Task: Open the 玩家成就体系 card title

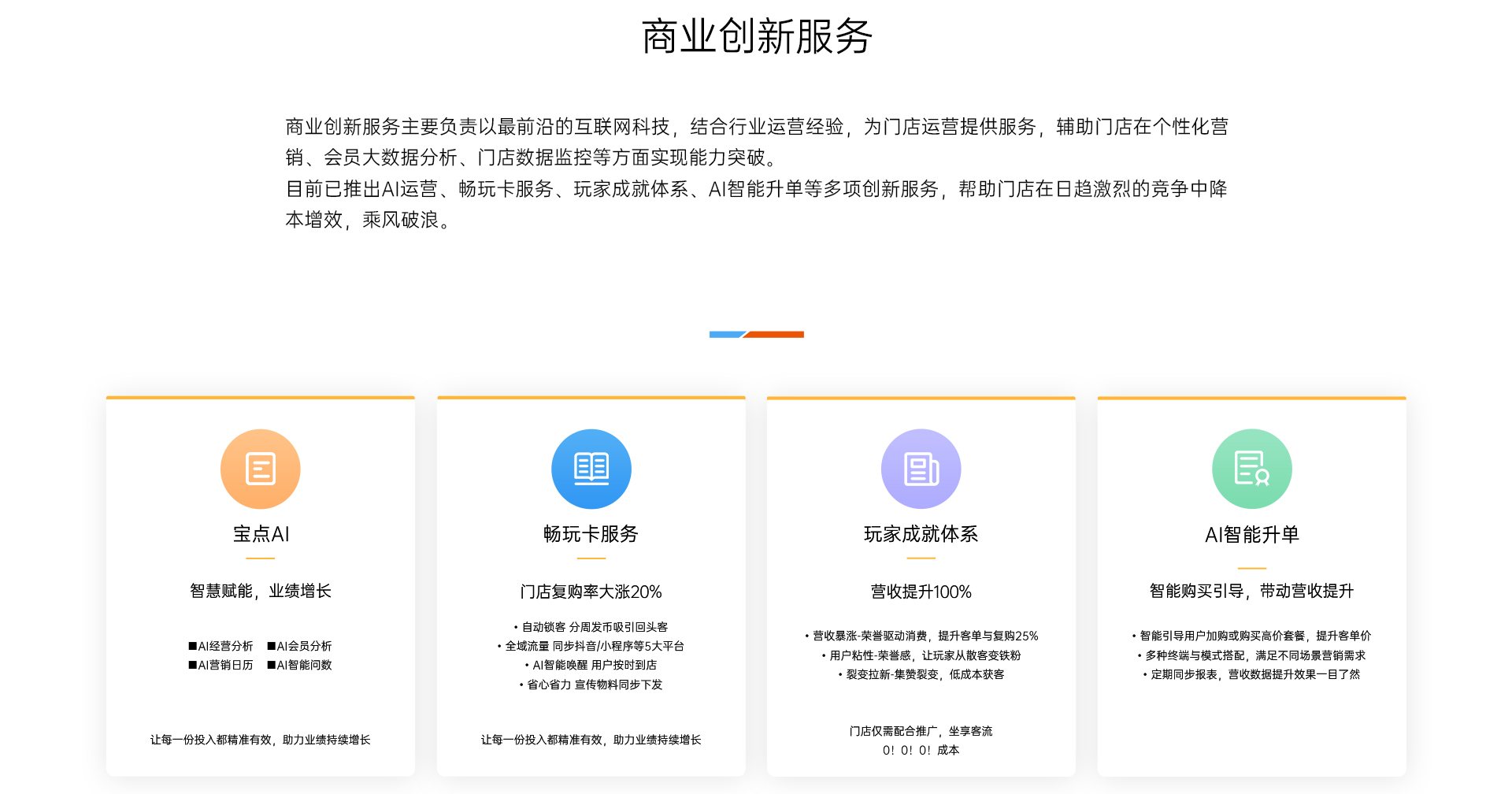Action: (921, 534)
